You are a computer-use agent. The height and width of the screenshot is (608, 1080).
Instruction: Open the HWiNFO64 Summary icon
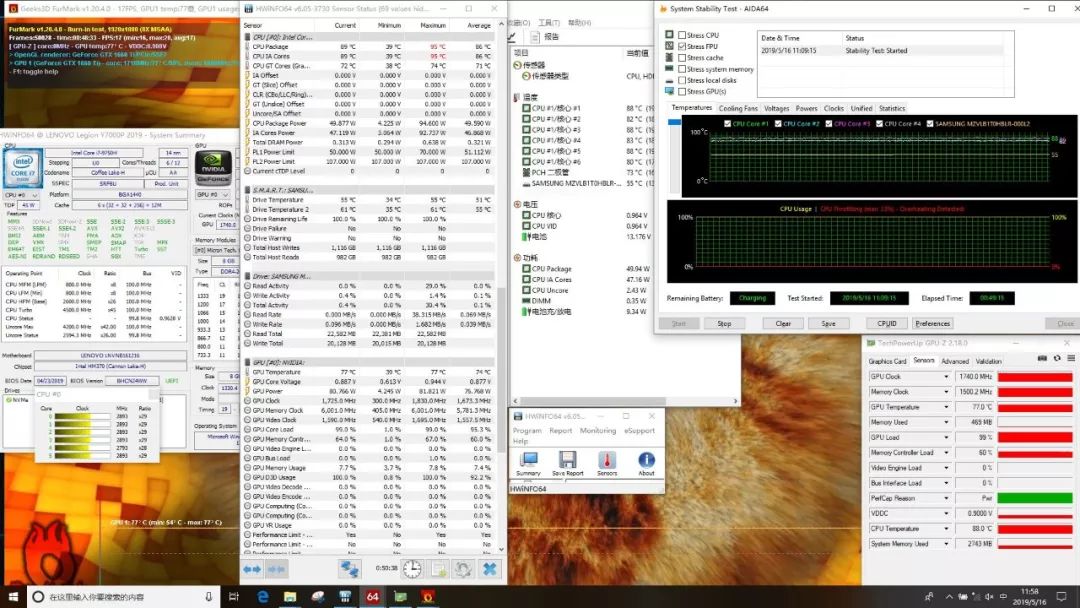click(528, 462)
